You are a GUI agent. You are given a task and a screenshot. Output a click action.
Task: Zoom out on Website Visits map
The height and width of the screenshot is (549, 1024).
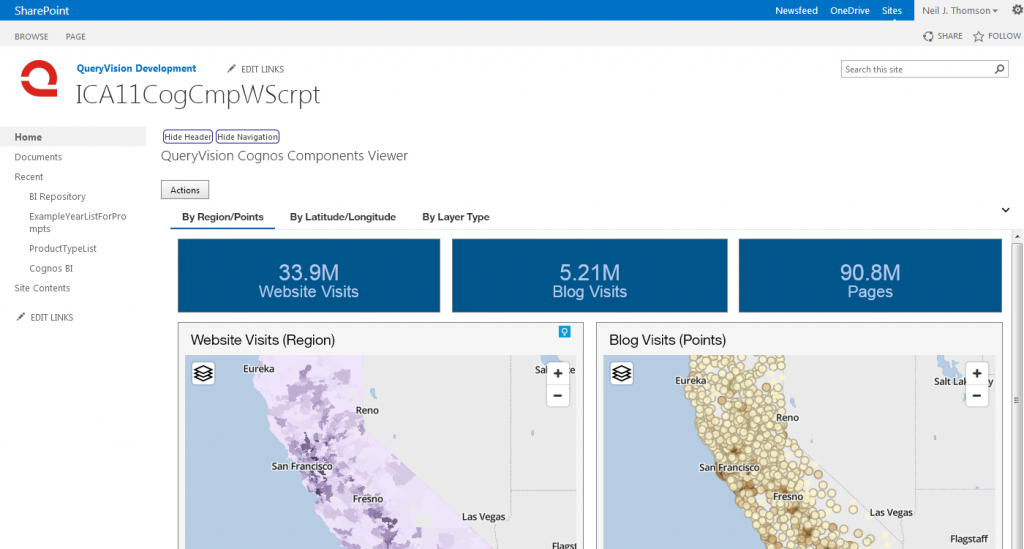[558, 396]
